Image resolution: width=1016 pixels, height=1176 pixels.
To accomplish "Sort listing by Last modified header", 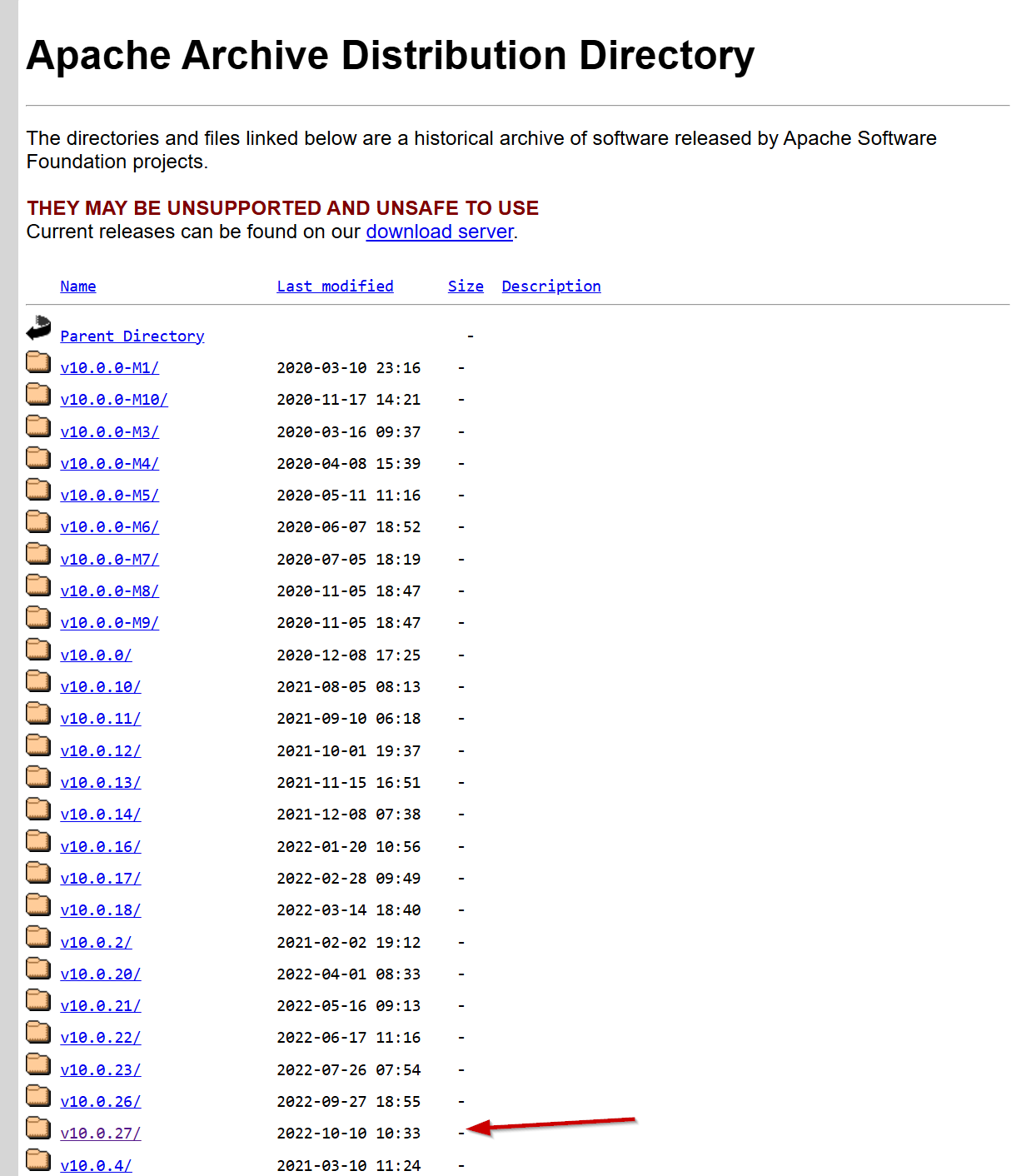I will (335, 287).
